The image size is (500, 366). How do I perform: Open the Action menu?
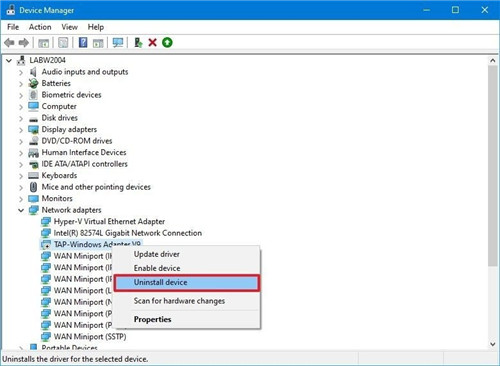(40, 27)
